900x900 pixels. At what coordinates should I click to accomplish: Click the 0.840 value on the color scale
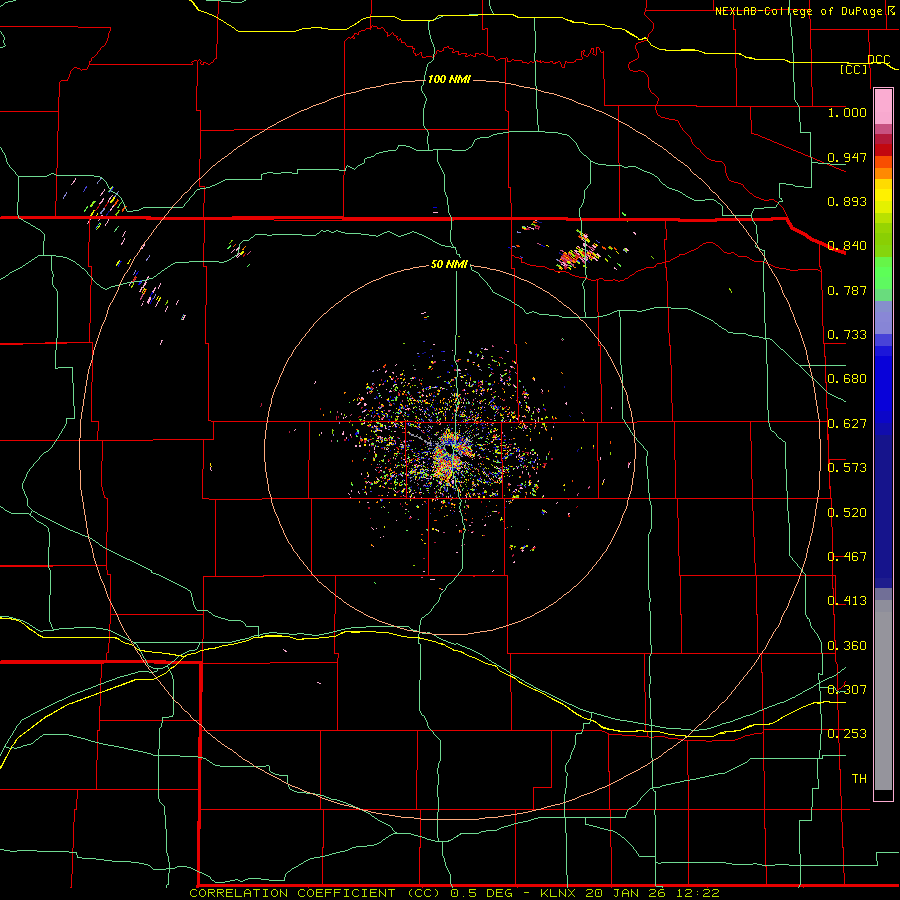pos(847,246)
